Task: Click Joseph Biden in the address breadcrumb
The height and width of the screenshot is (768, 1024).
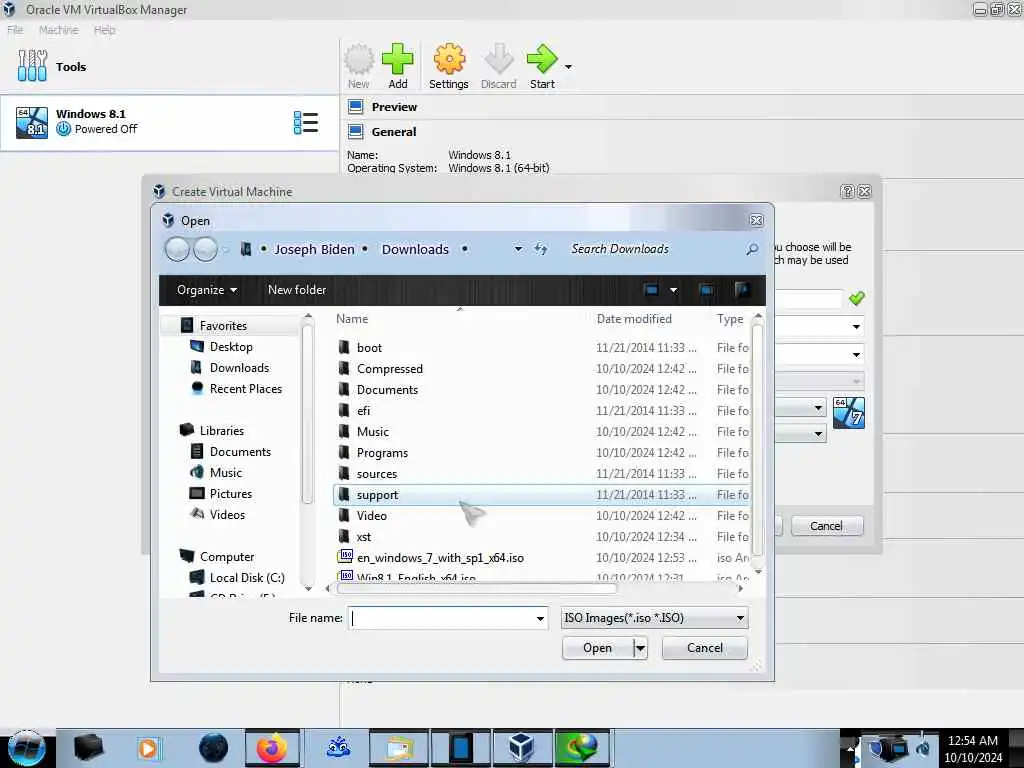Action: click(314, 249)
